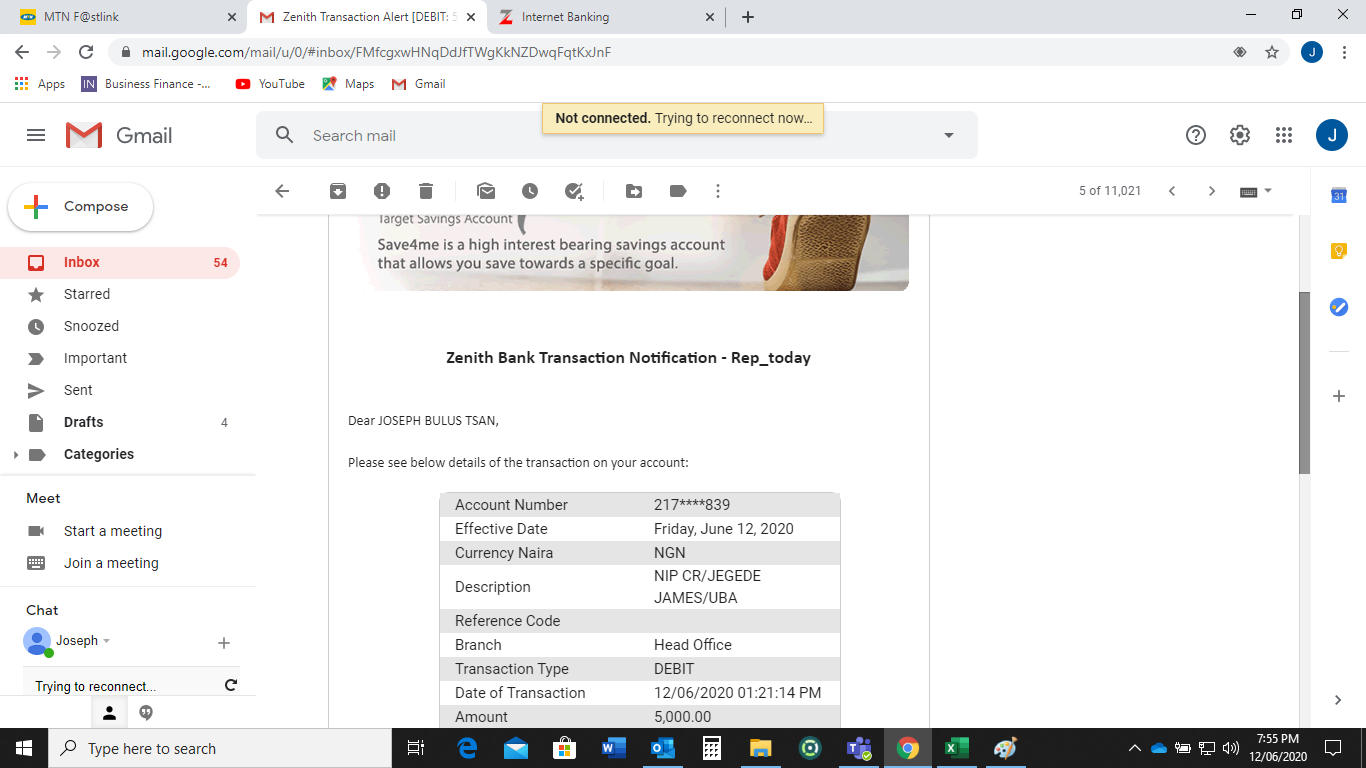Switch to Internet Banking browser tab
Viewport: 1366px width, 768px height.
point(605,17)
